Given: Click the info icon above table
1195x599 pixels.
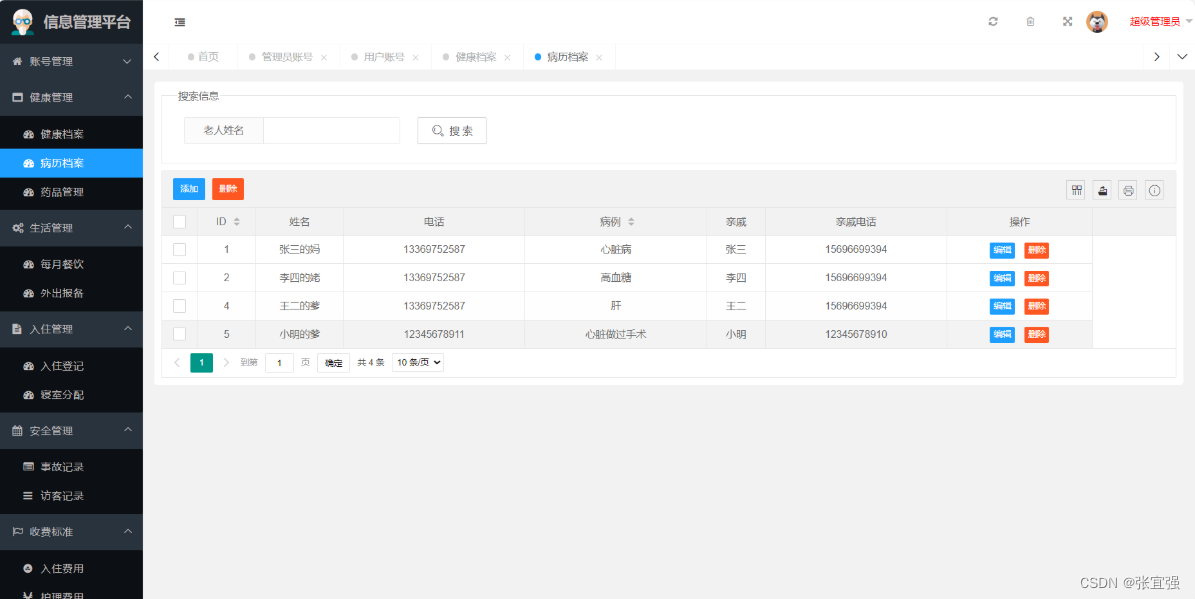Looking at the screenshot, I should (x=1155, y=191).
